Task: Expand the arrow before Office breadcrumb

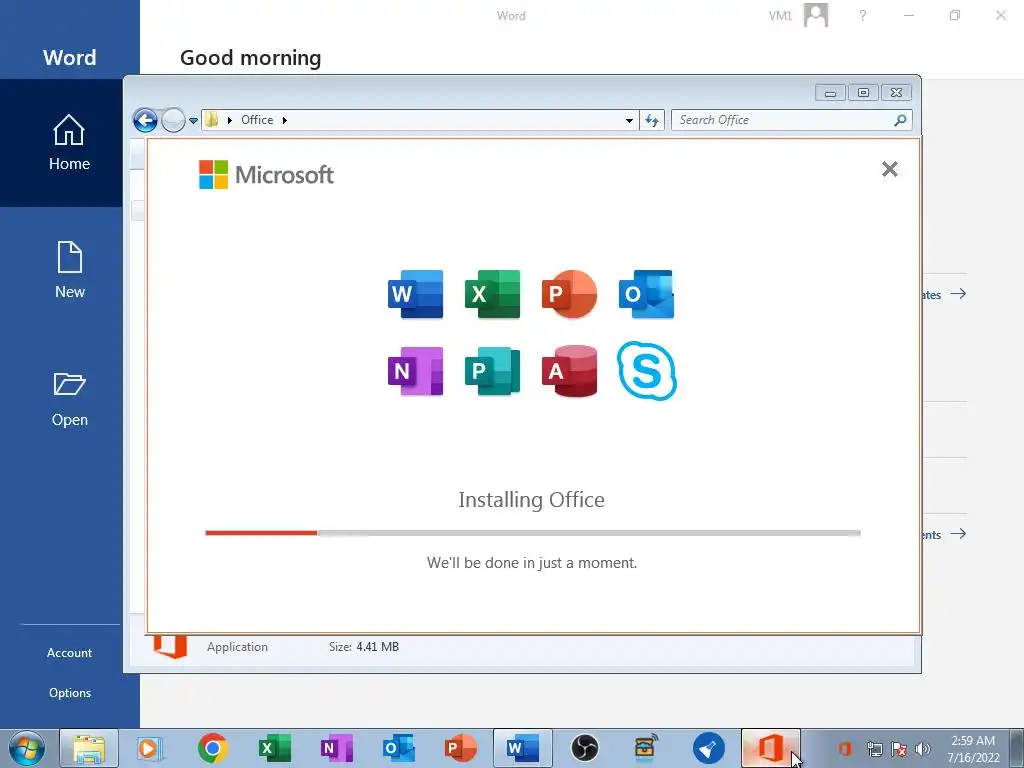Action: [x=230, y=120]
